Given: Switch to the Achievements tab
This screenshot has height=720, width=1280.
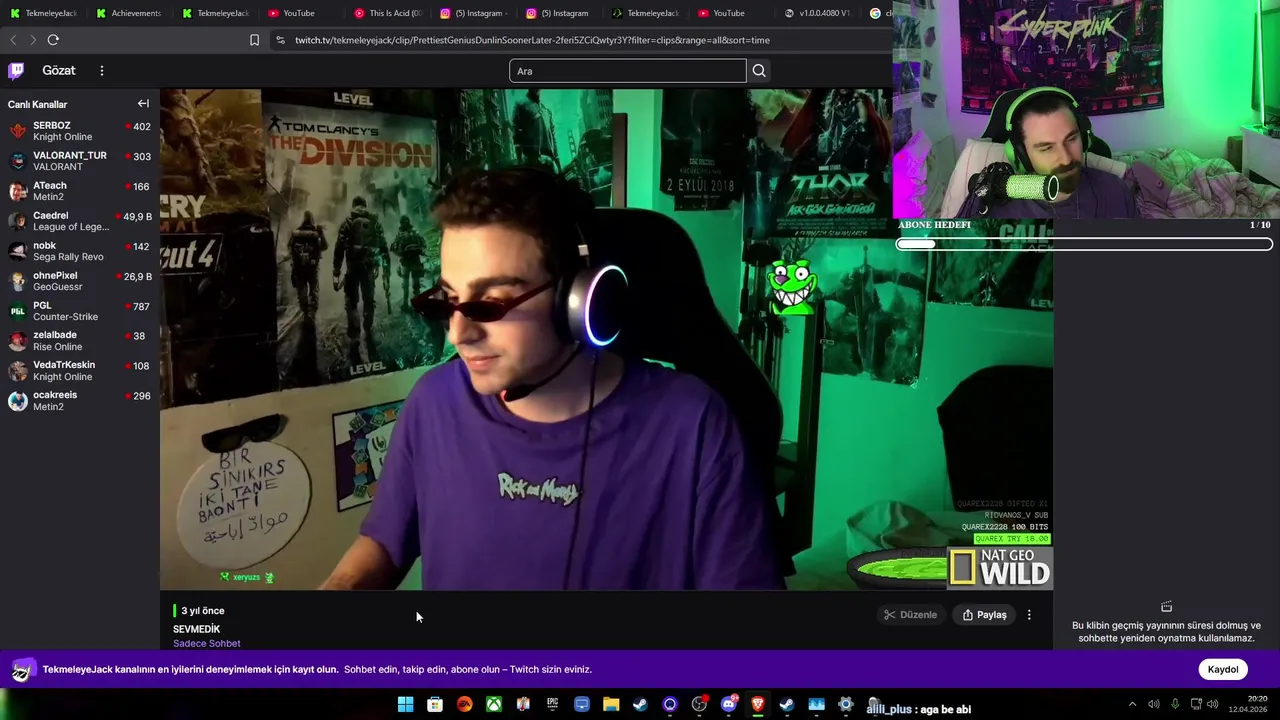Looking at the screenshot, I should (128, 13).
